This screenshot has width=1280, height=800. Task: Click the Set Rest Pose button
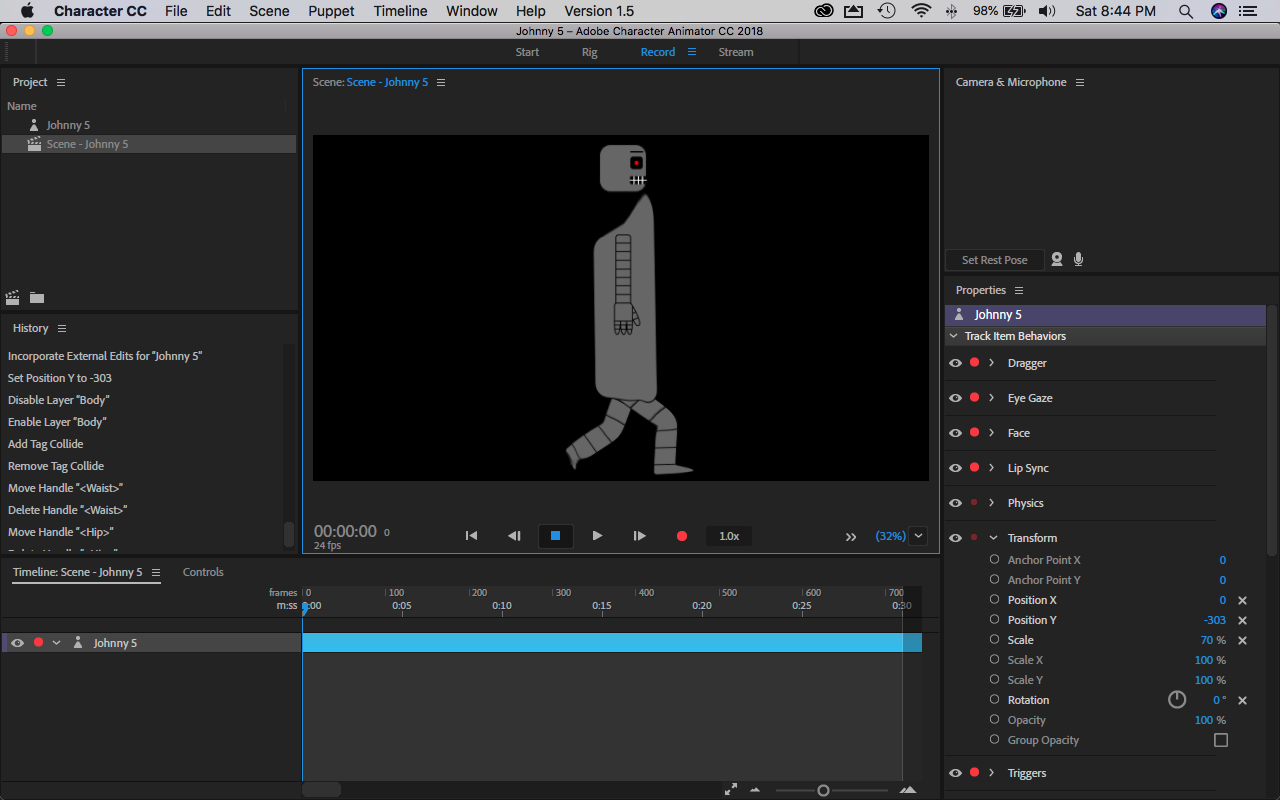click(x=994, y=260)
